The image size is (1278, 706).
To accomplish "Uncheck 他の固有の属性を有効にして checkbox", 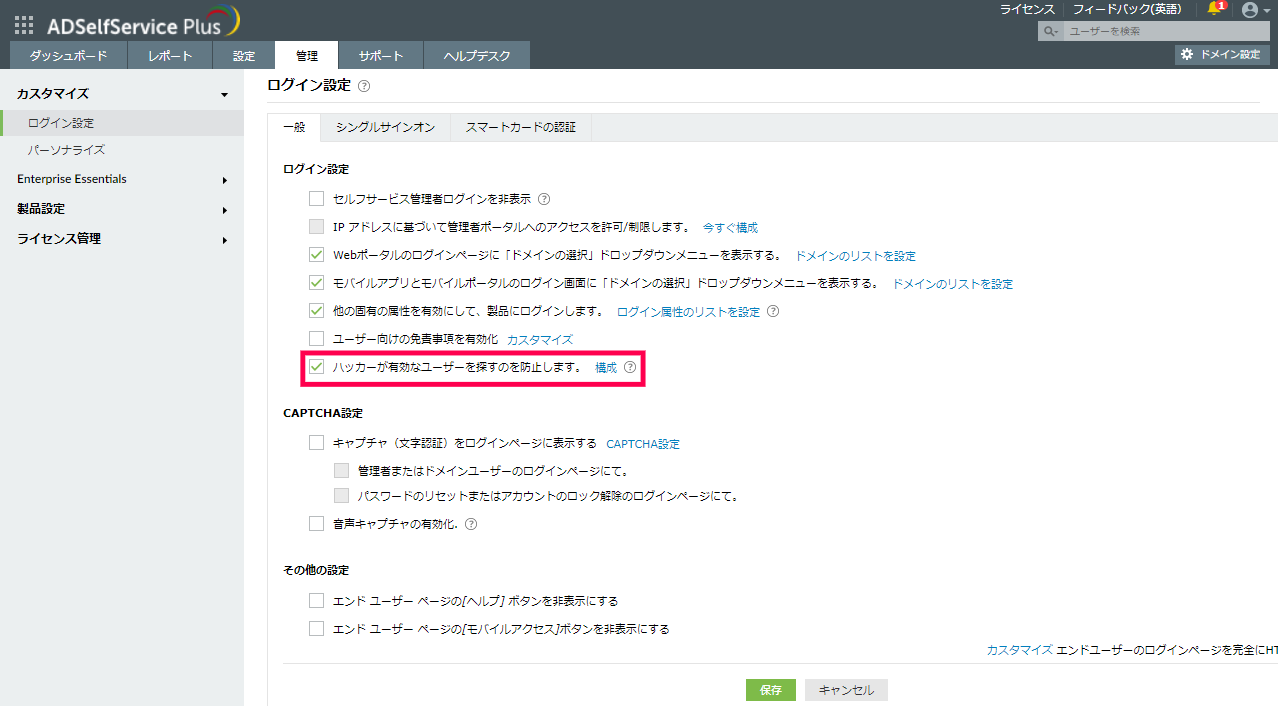I will point(317,311).
